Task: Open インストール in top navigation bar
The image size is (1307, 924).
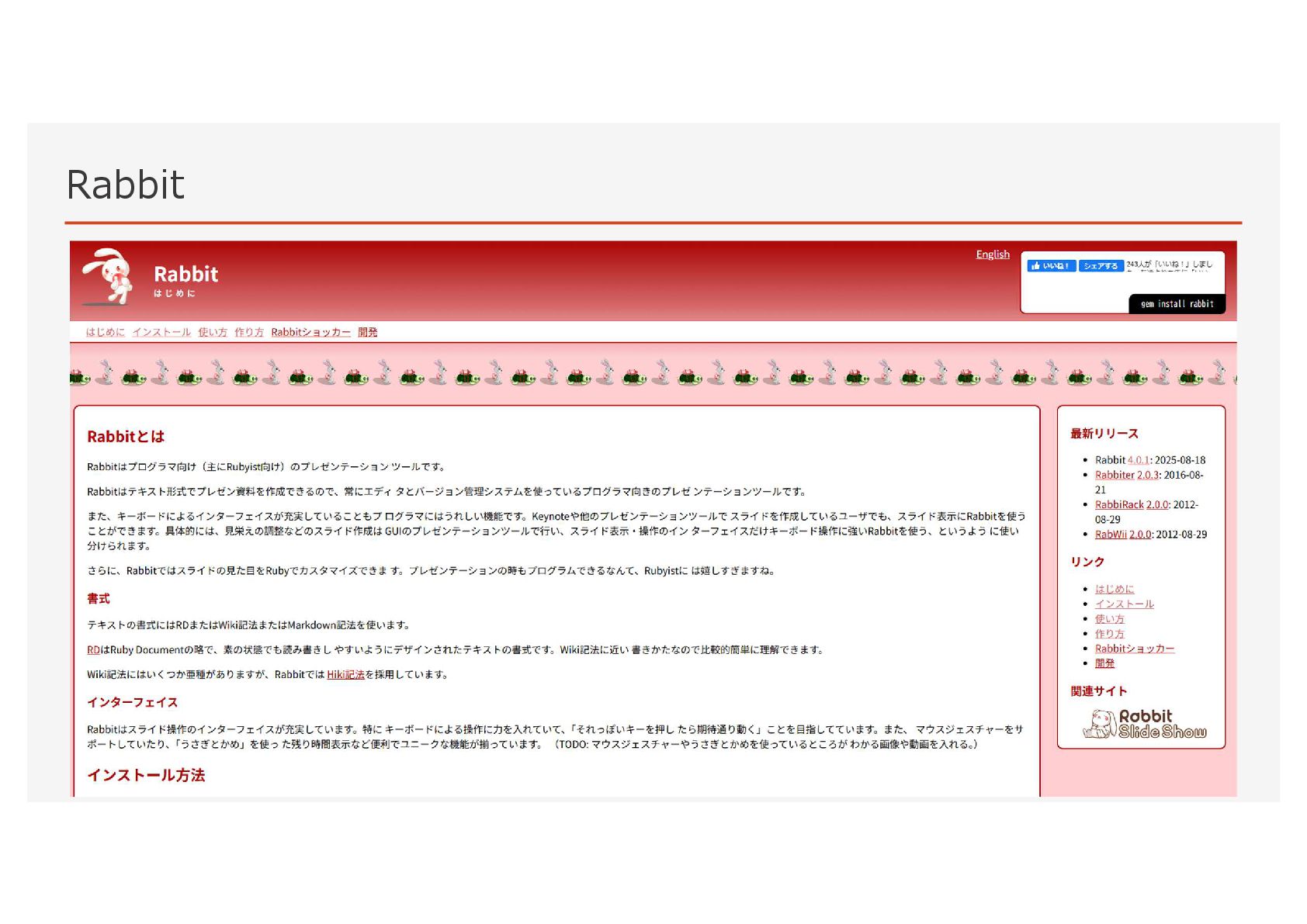Action: tap(161, 332)
